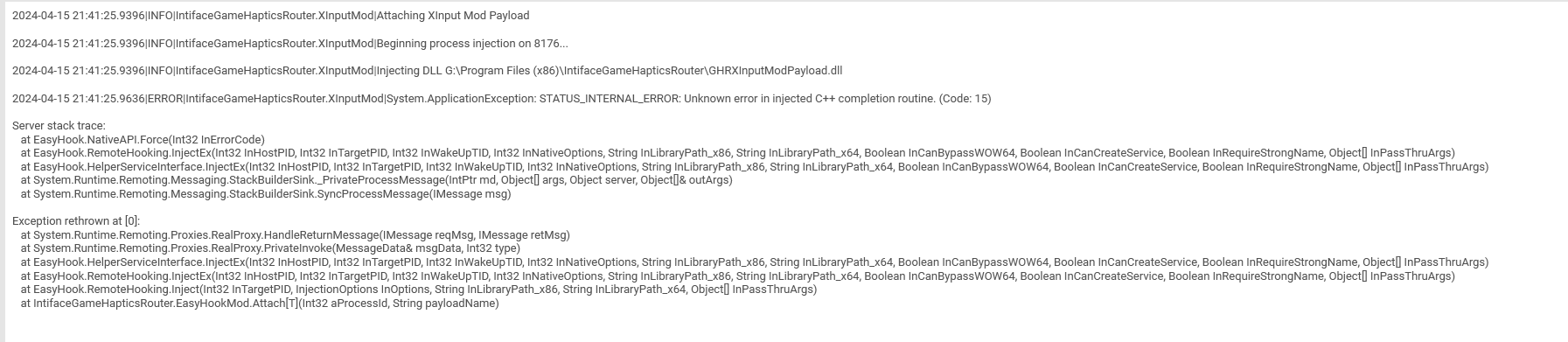Click the EasyHookMod.Attach[T] stack line
1568x342 pixels.
tap(260, 304)
